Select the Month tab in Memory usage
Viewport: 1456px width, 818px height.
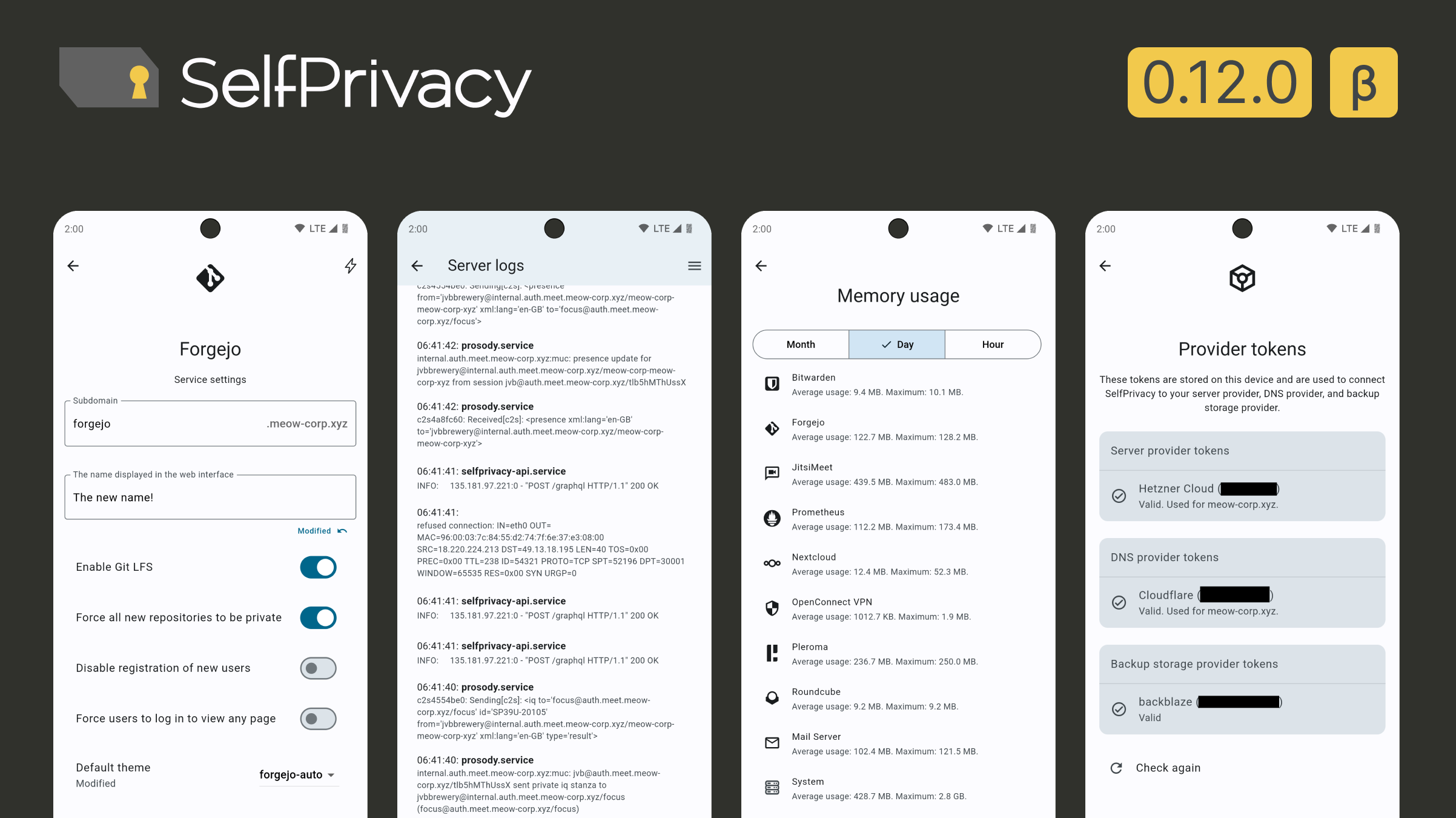[801, 343]
